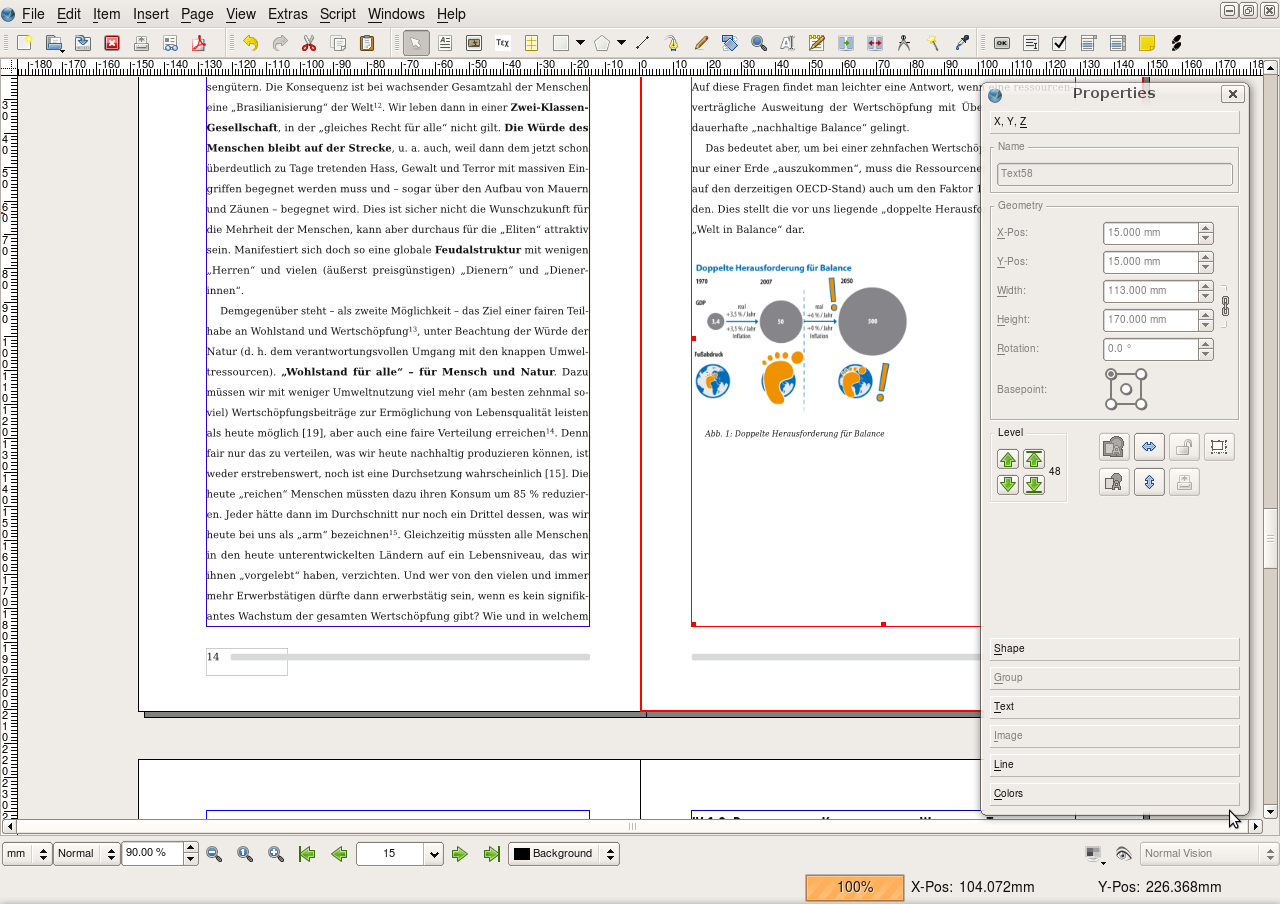This screenshot has height=904, width=1280.
Task: Open the Text section in Properties
Action: [x=1114, y=707]
